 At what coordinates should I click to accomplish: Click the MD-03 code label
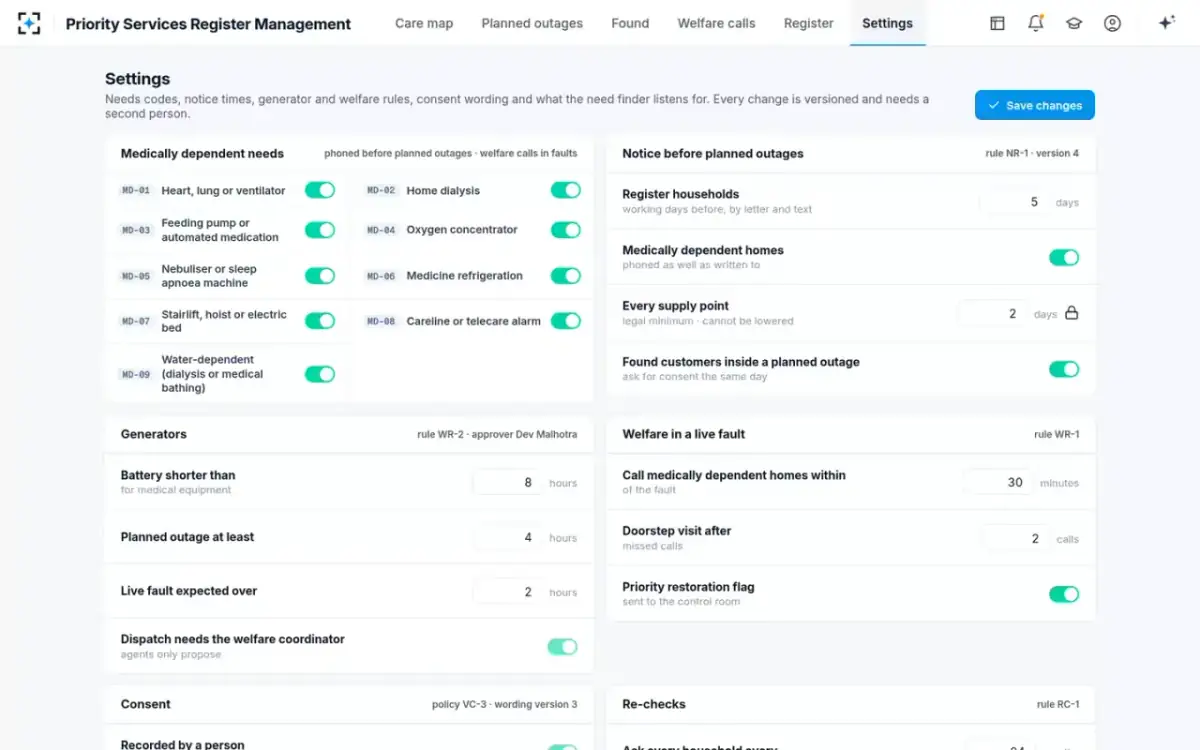point(136,230)
